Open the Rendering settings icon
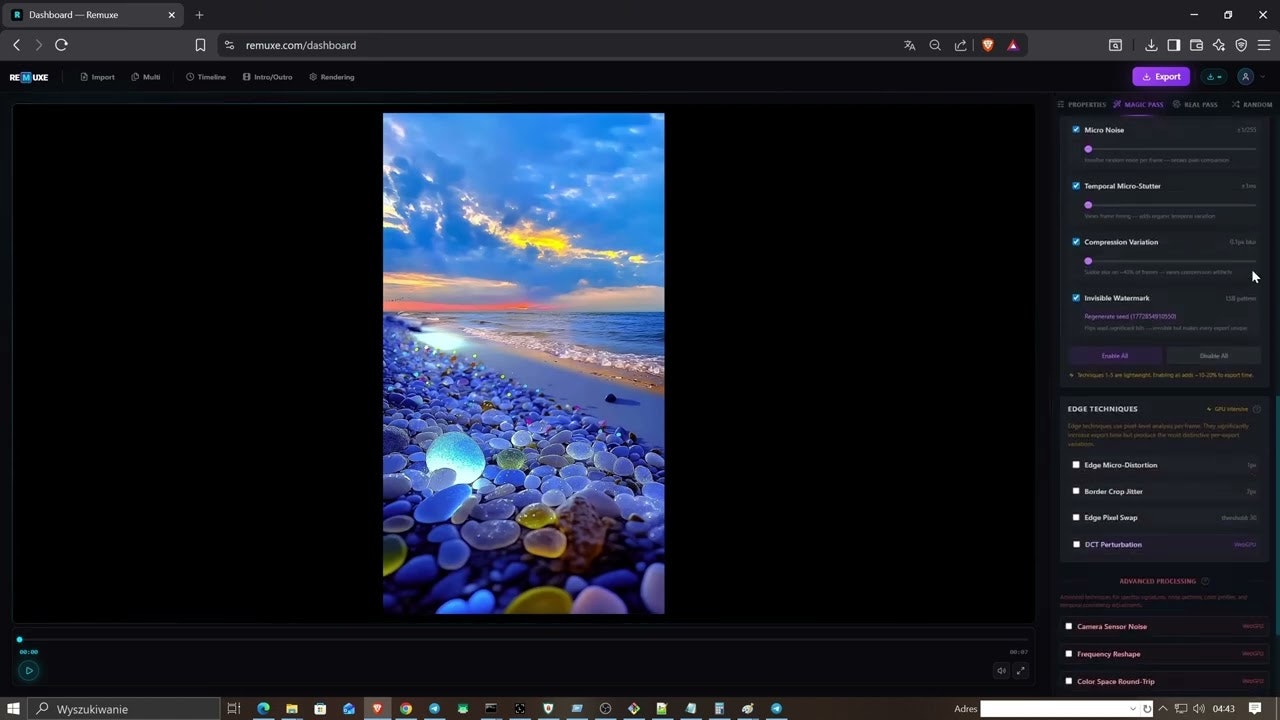Image resolution: width=1280 pixels, height=720 pixels. pyautogui.click(x=313, y=77)
